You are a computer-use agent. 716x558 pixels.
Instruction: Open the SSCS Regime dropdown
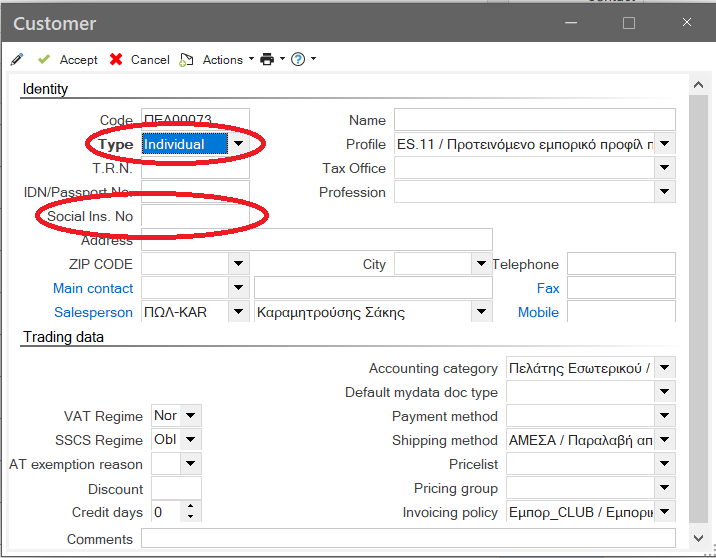tap(191, 439)
